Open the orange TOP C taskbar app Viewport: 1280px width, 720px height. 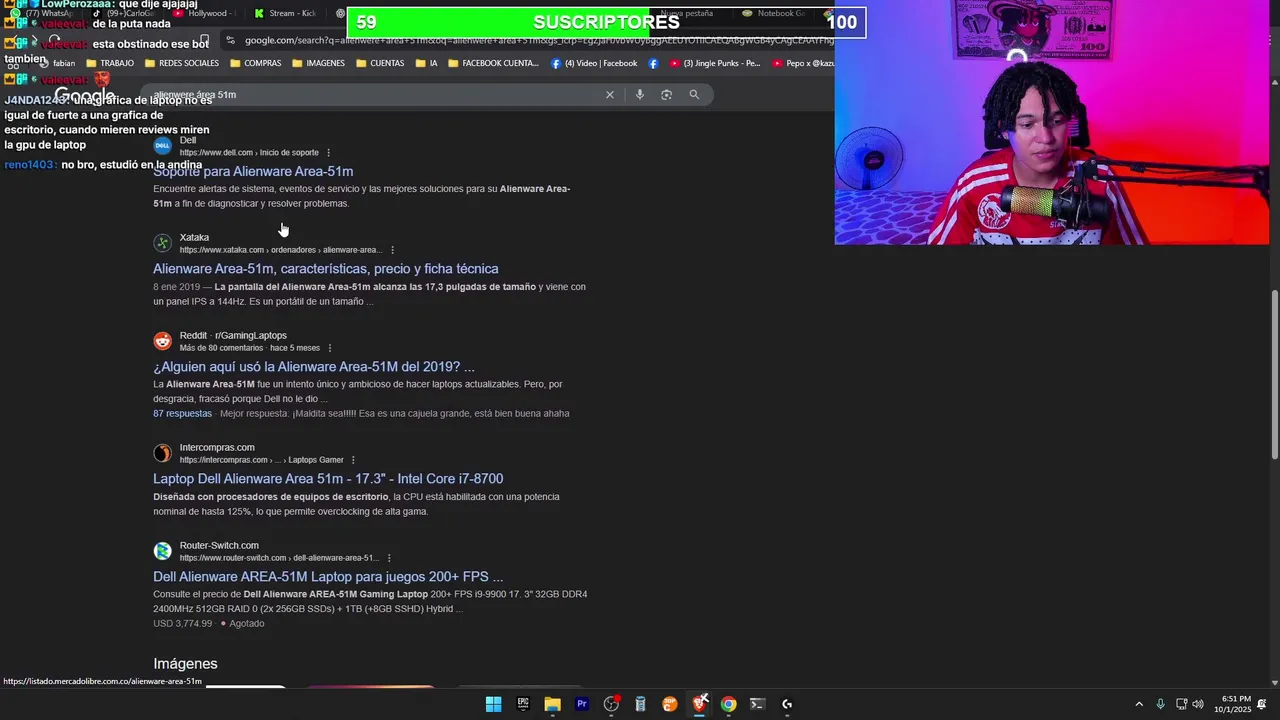670,704
